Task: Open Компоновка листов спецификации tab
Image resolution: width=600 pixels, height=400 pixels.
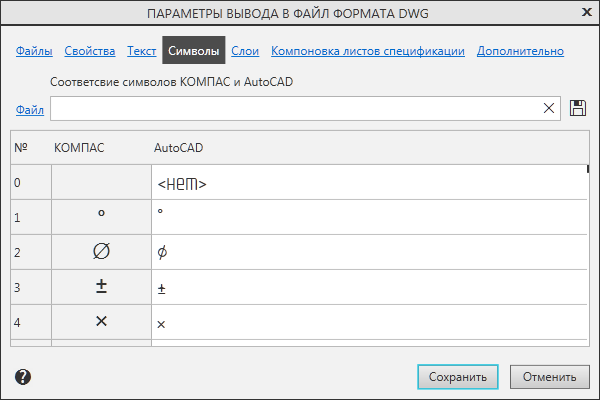Action: (x=367, y=50)
